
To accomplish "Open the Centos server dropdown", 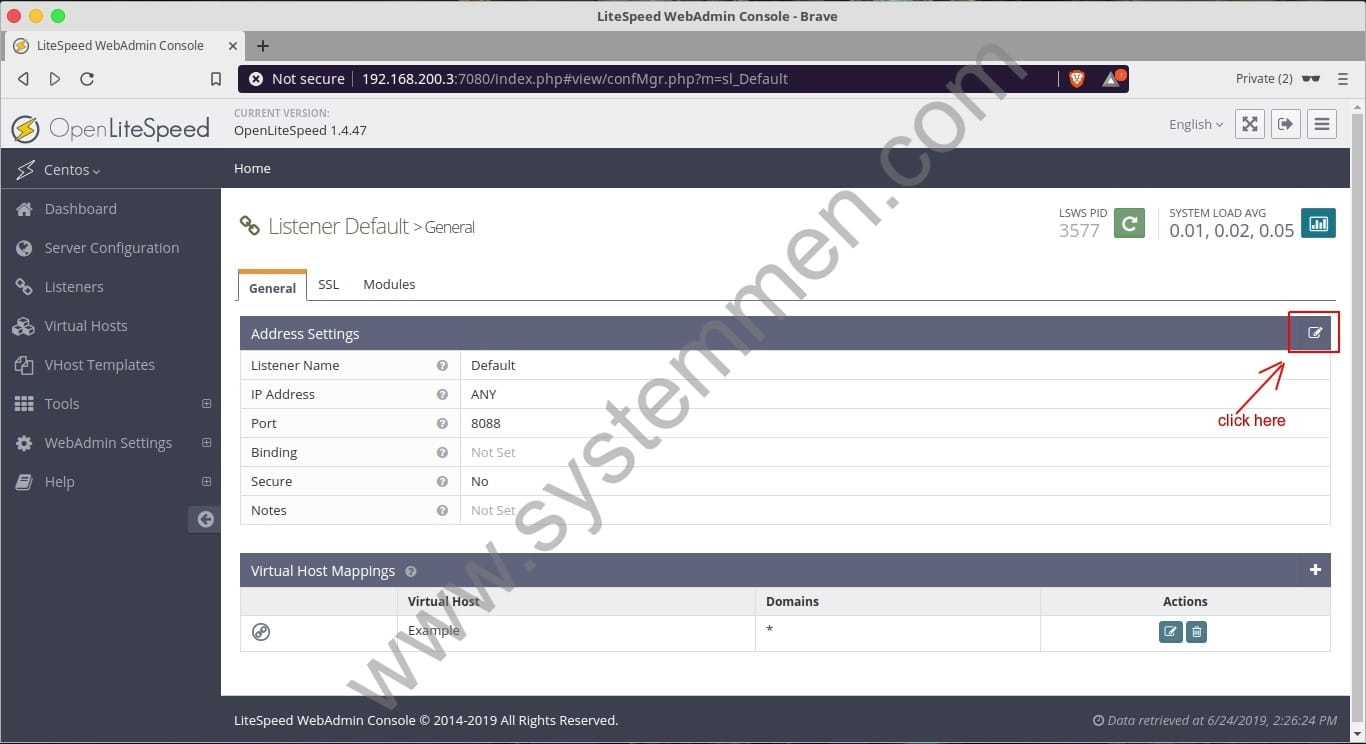I will coord(72,170).
